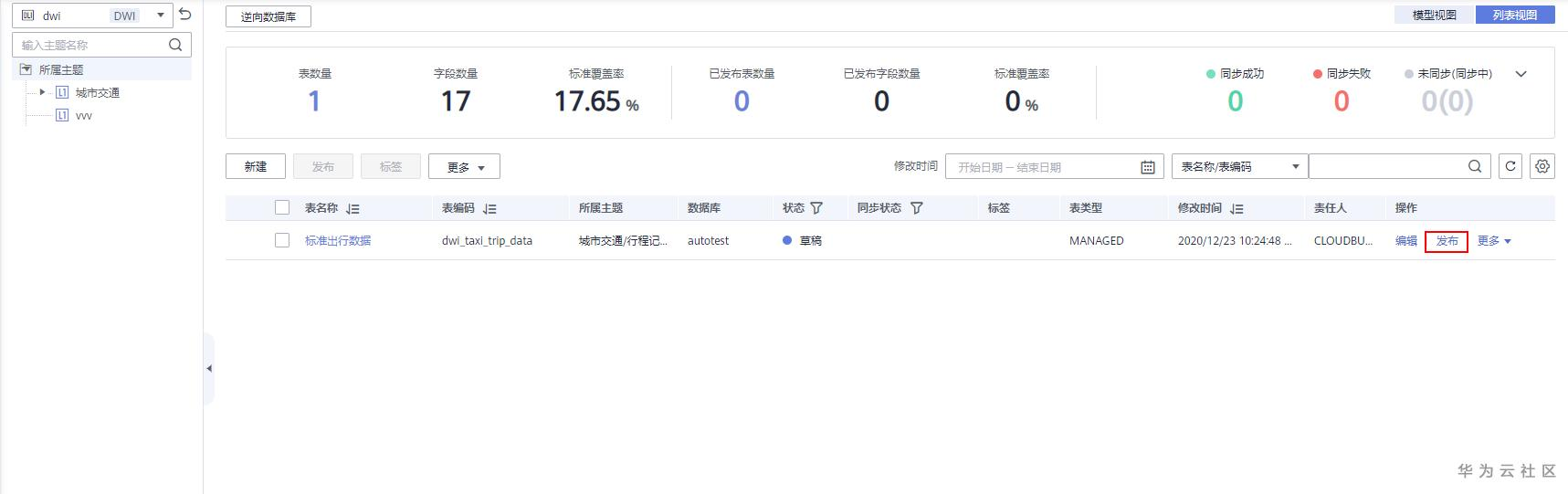This screenshot has height=494, width=1568.
Task: Filter by 状态 funnel icon
Action: tap(816, 208)
